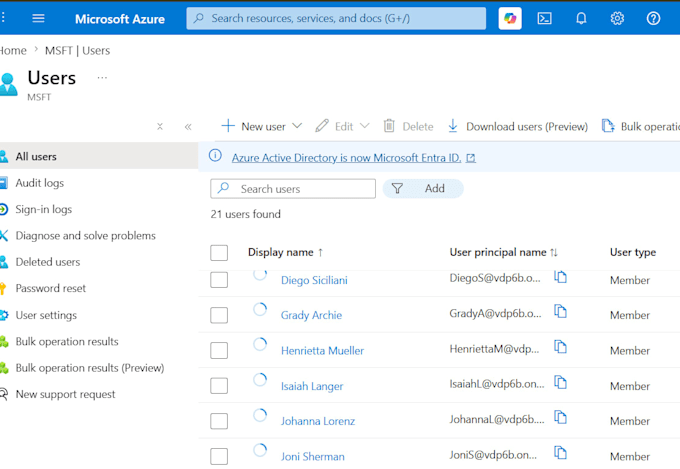Open the portal hamburger menu

pos(38,18)
